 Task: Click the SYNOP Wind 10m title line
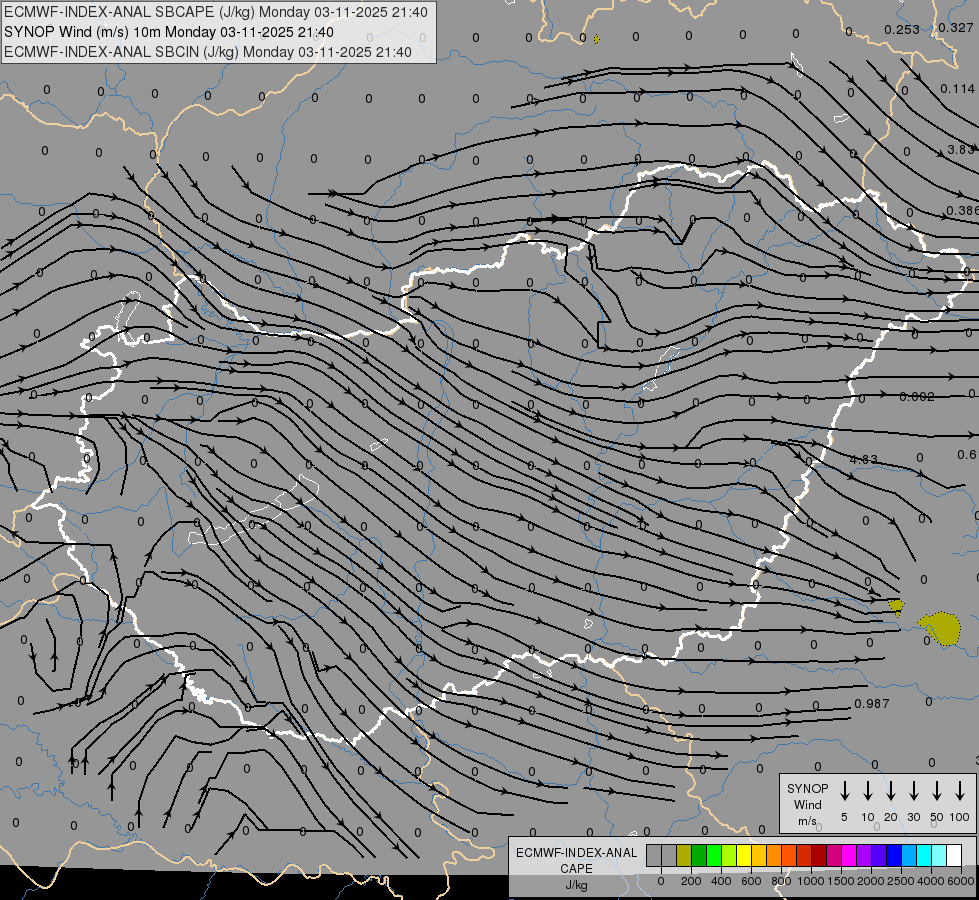click(169, 32)
